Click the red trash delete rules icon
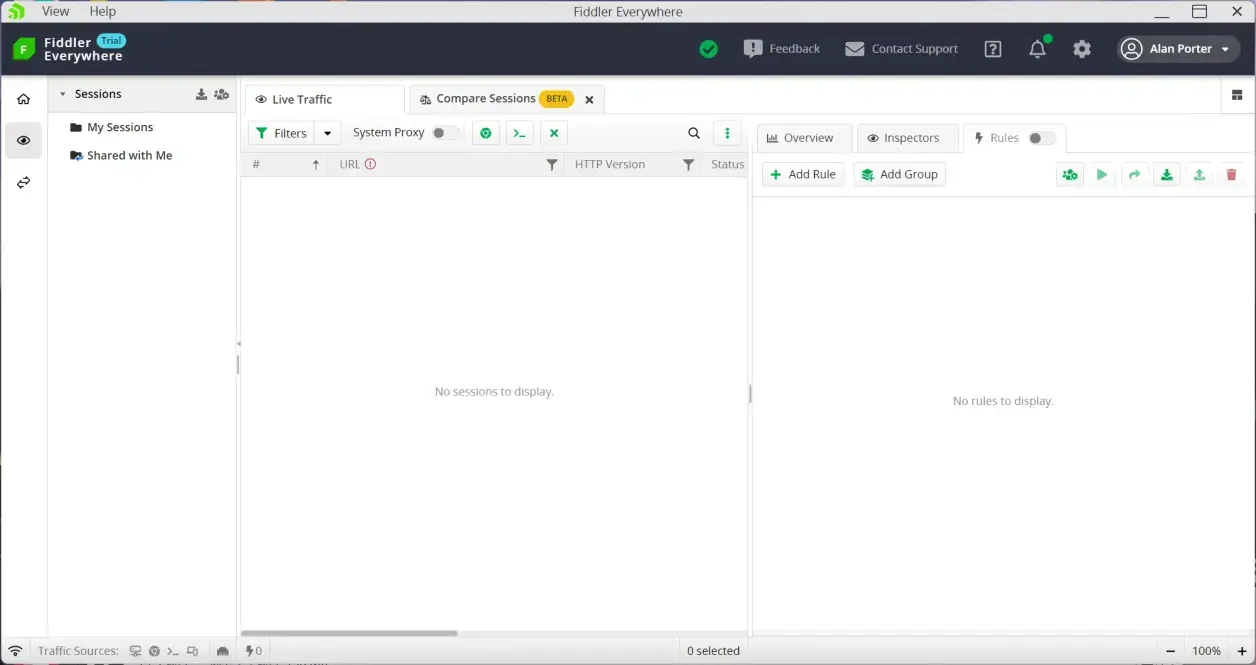Screen dimensions: 1256x665 point(1231,175)
